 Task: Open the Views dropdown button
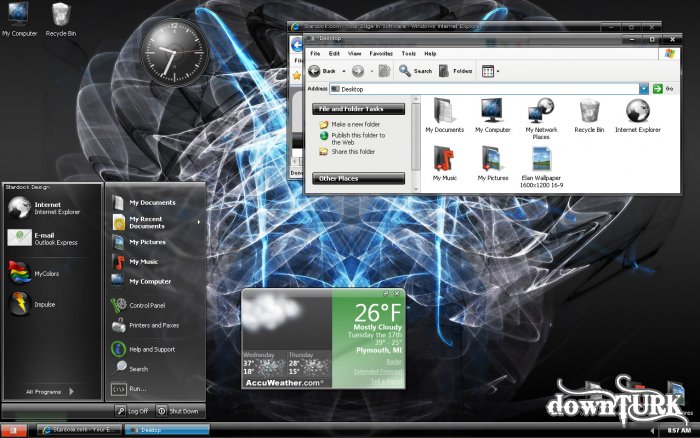(491, 71)
